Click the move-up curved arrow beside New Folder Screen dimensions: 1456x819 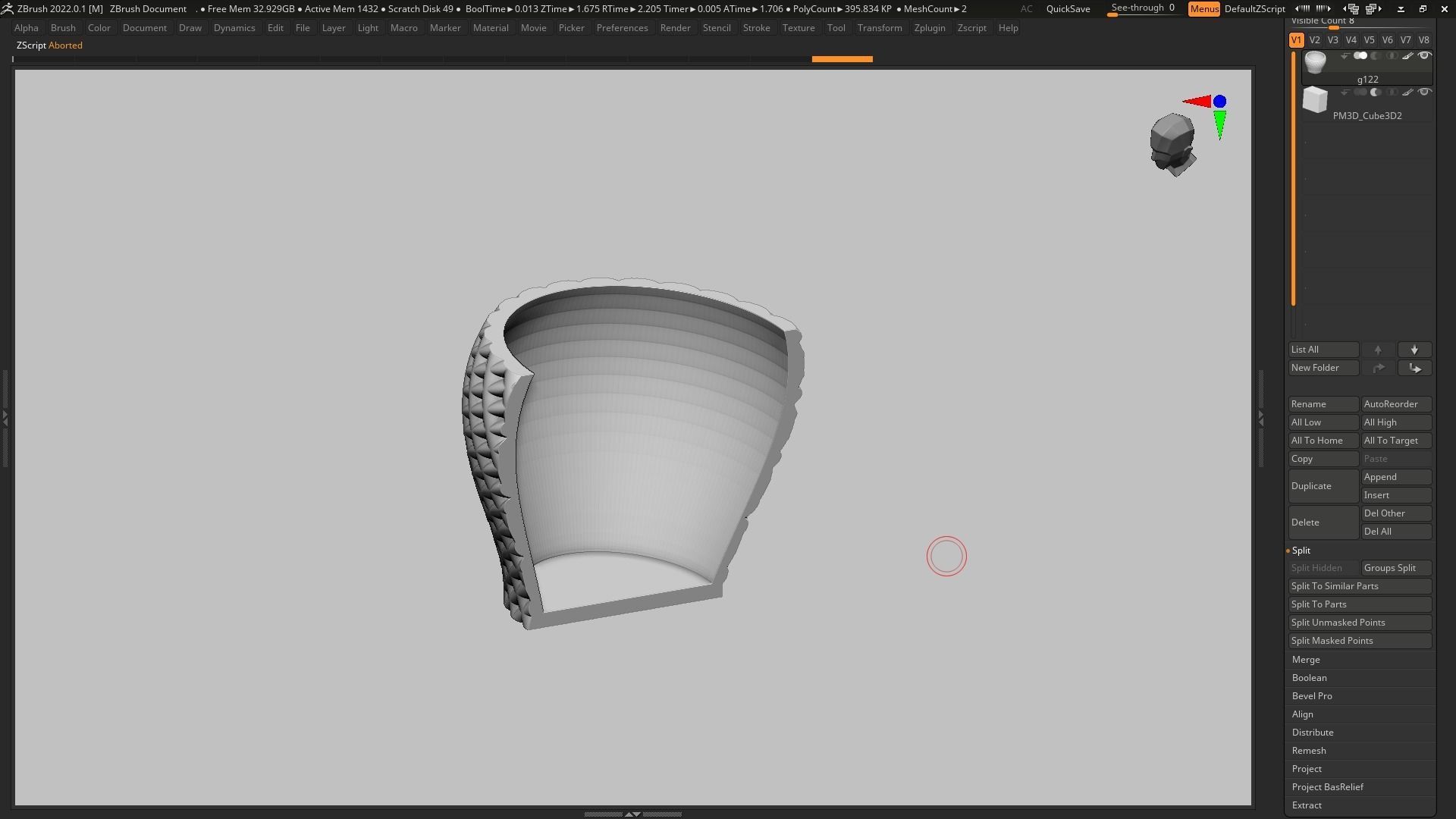(x=1378, y=368)
